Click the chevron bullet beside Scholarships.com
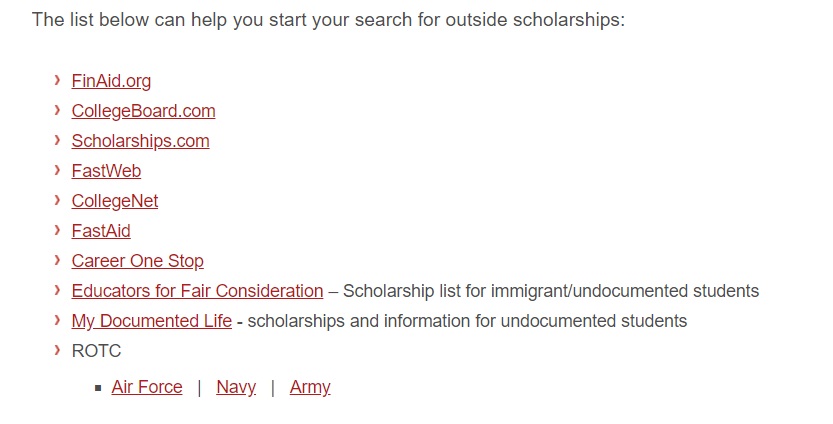 point(57,140)
